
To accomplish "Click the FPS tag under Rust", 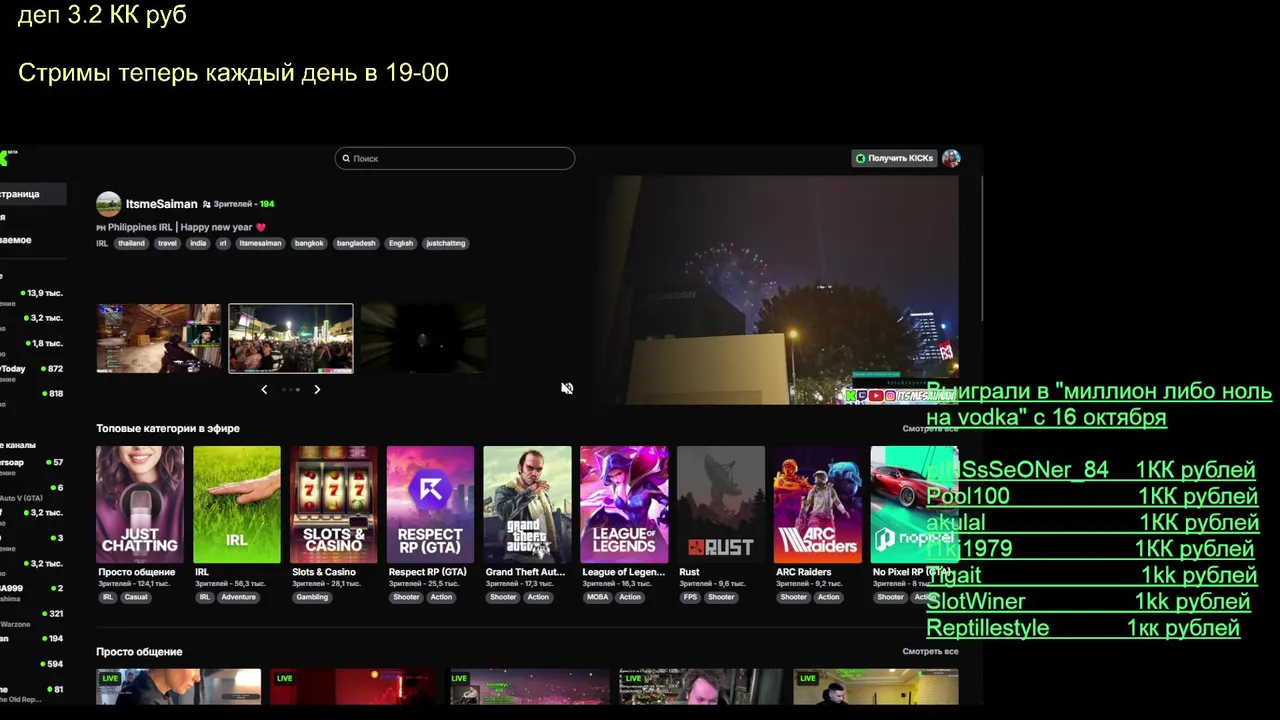I will click(x=690, y=597).
